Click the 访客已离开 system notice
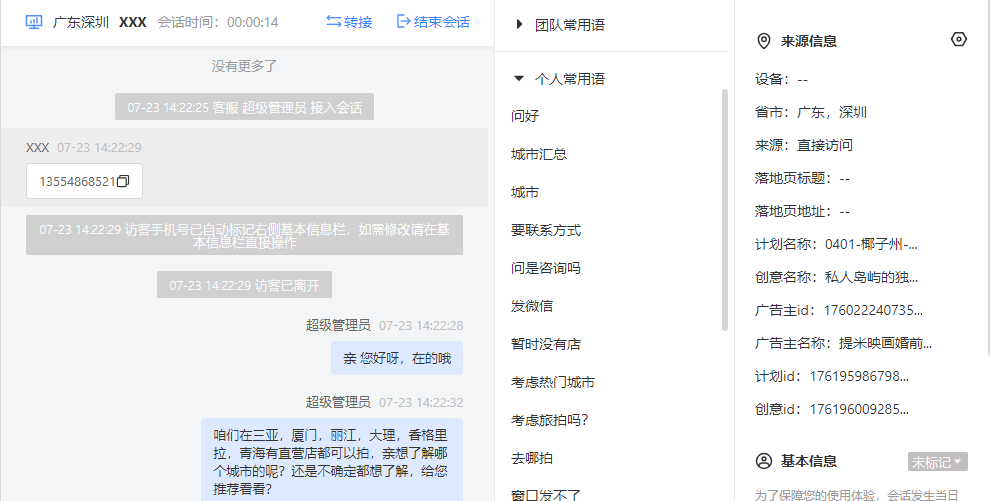 click(244, 285)
